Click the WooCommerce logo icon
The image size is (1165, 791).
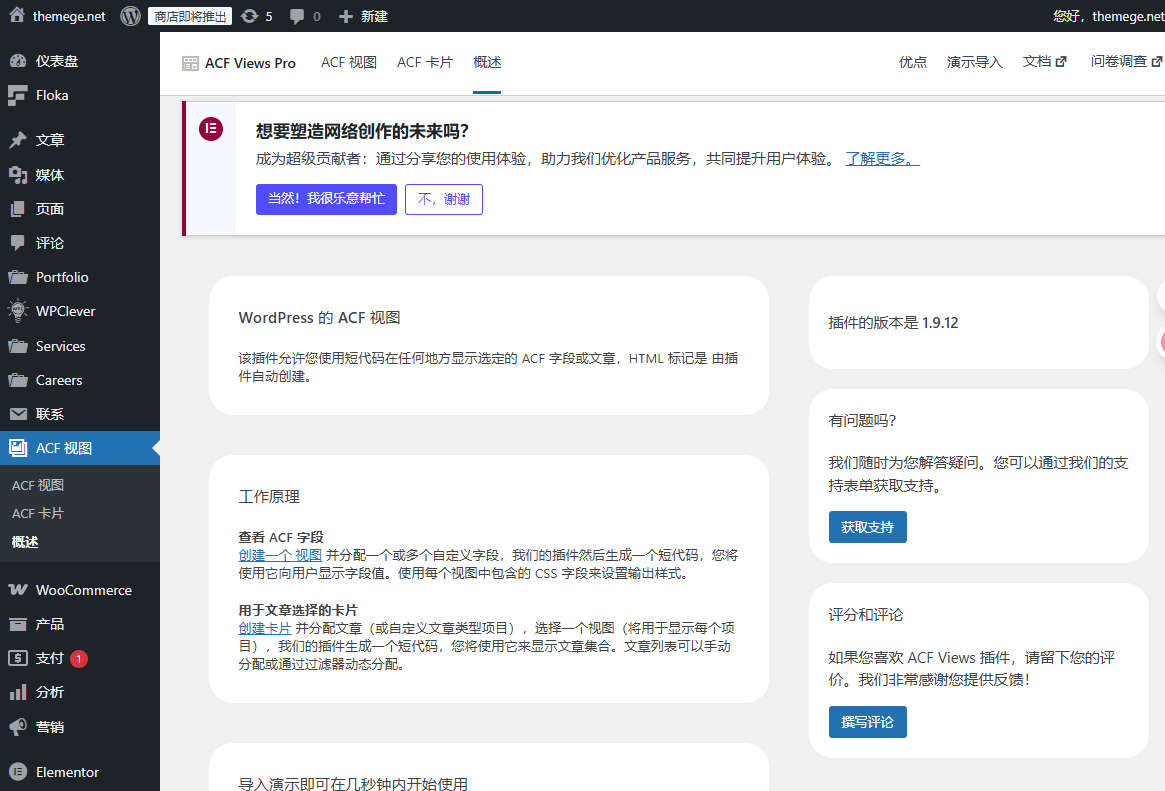tap(18, 590)
